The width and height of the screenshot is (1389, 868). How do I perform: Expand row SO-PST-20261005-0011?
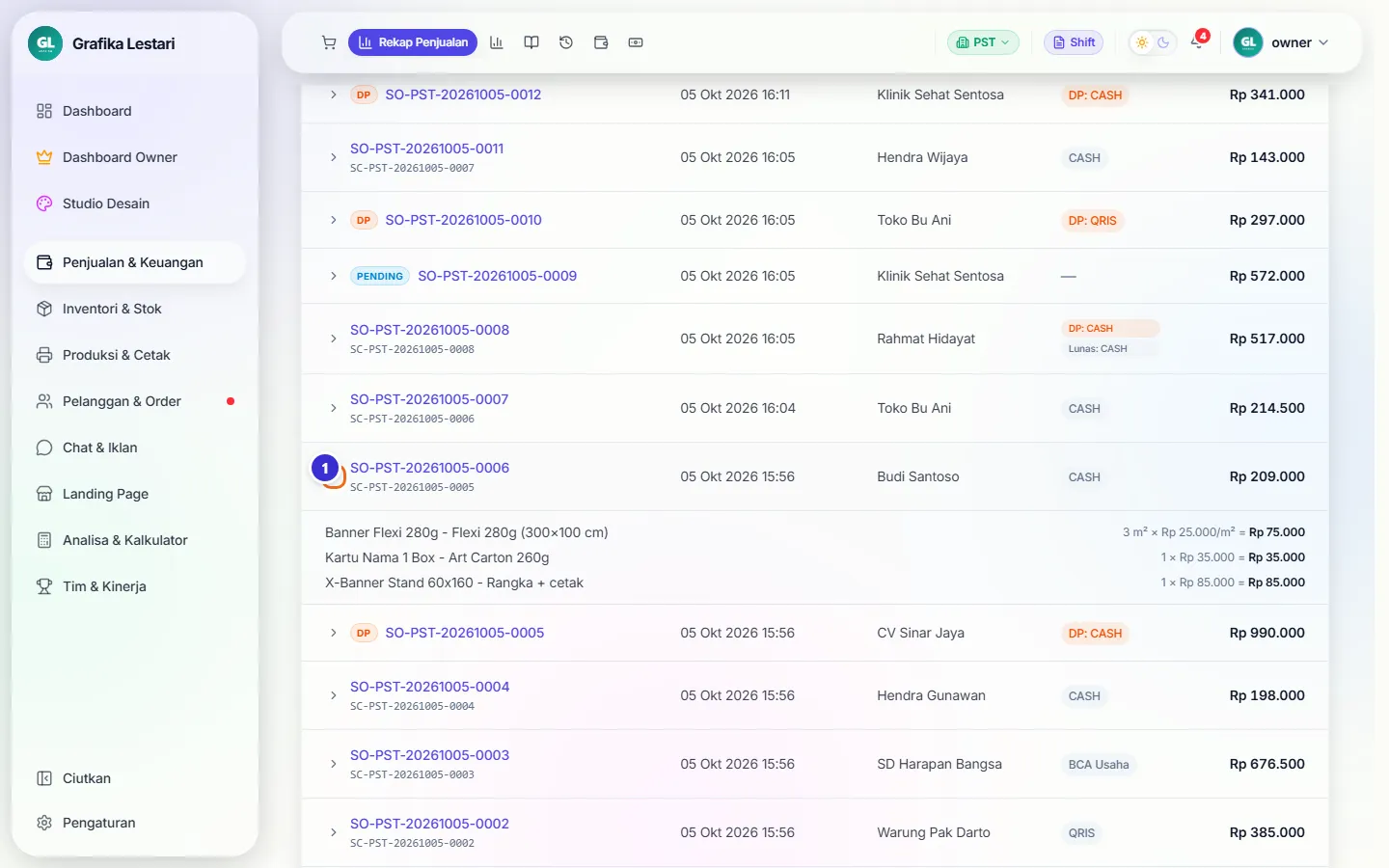point(334,157)
